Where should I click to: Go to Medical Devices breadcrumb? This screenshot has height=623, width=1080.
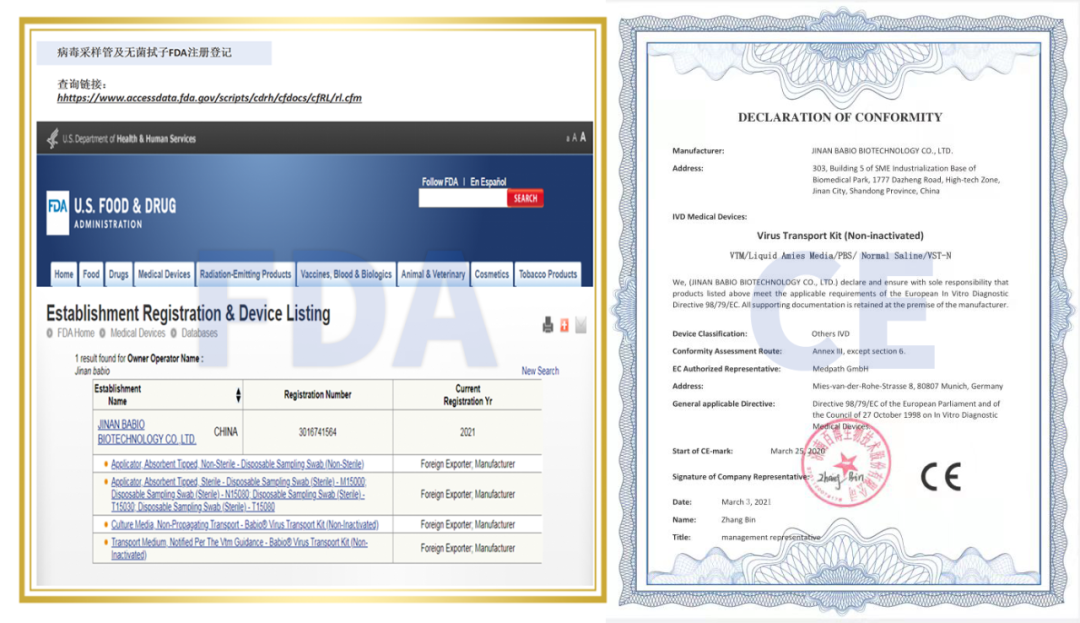(138, 333)
